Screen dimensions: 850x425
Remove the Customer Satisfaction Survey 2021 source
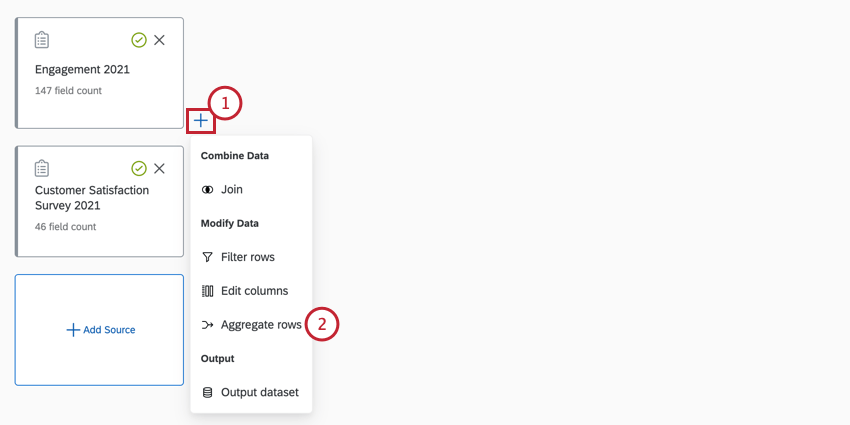pos(160,168)
